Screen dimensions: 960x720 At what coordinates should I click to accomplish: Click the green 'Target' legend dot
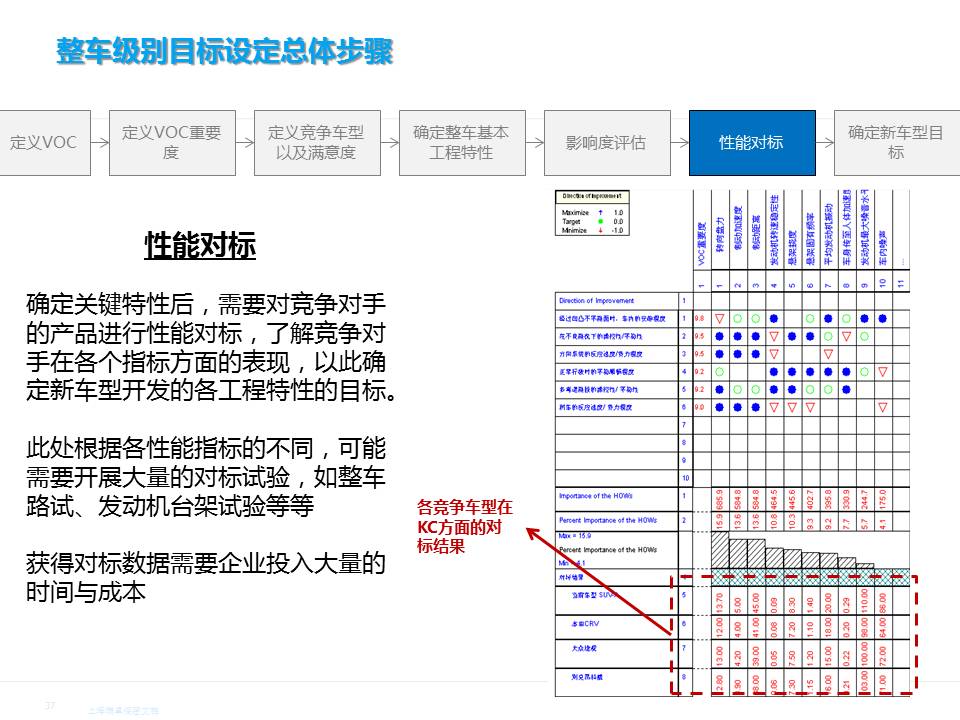tap(601, 222)
